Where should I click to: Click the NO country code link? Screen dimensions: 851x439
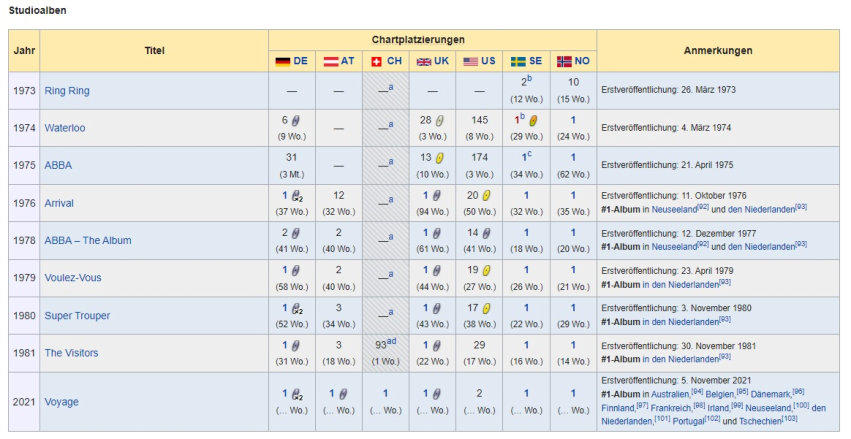582,61
